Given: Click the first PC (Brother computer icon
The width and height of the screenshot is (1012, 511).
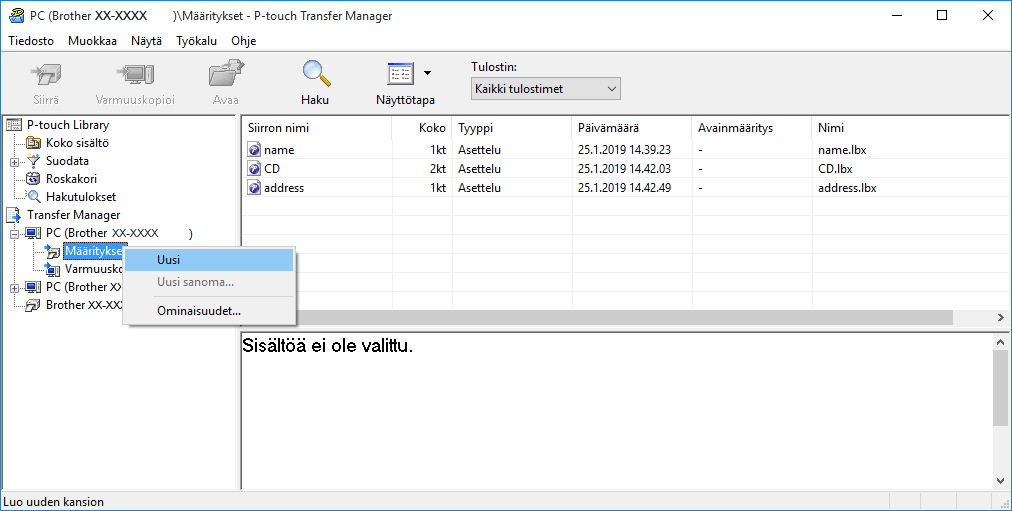Looking at the screenshot, I should point(33,233).
